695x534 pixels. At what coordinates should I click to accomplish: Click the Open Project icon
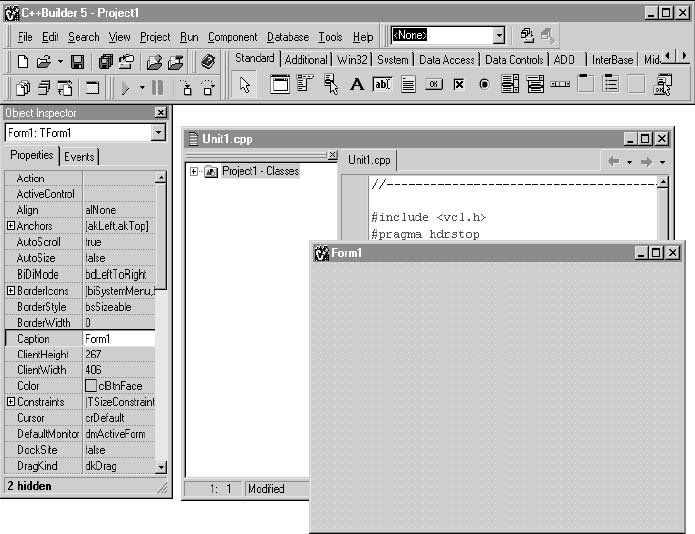click(x=126, y=62)
